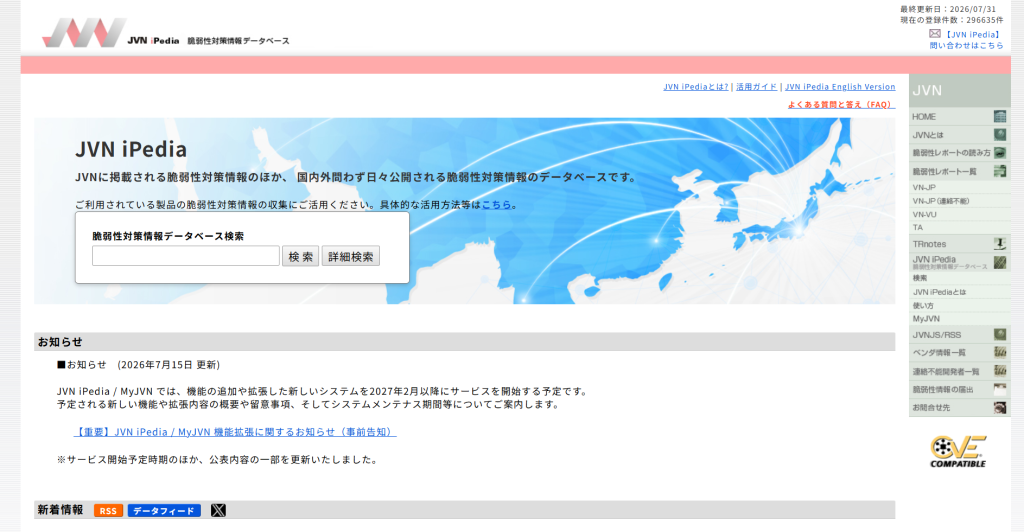Screen dimensions: 1024x532
Task: Click the icon beside JVNJS/RSS
Action: point(1000,334)
